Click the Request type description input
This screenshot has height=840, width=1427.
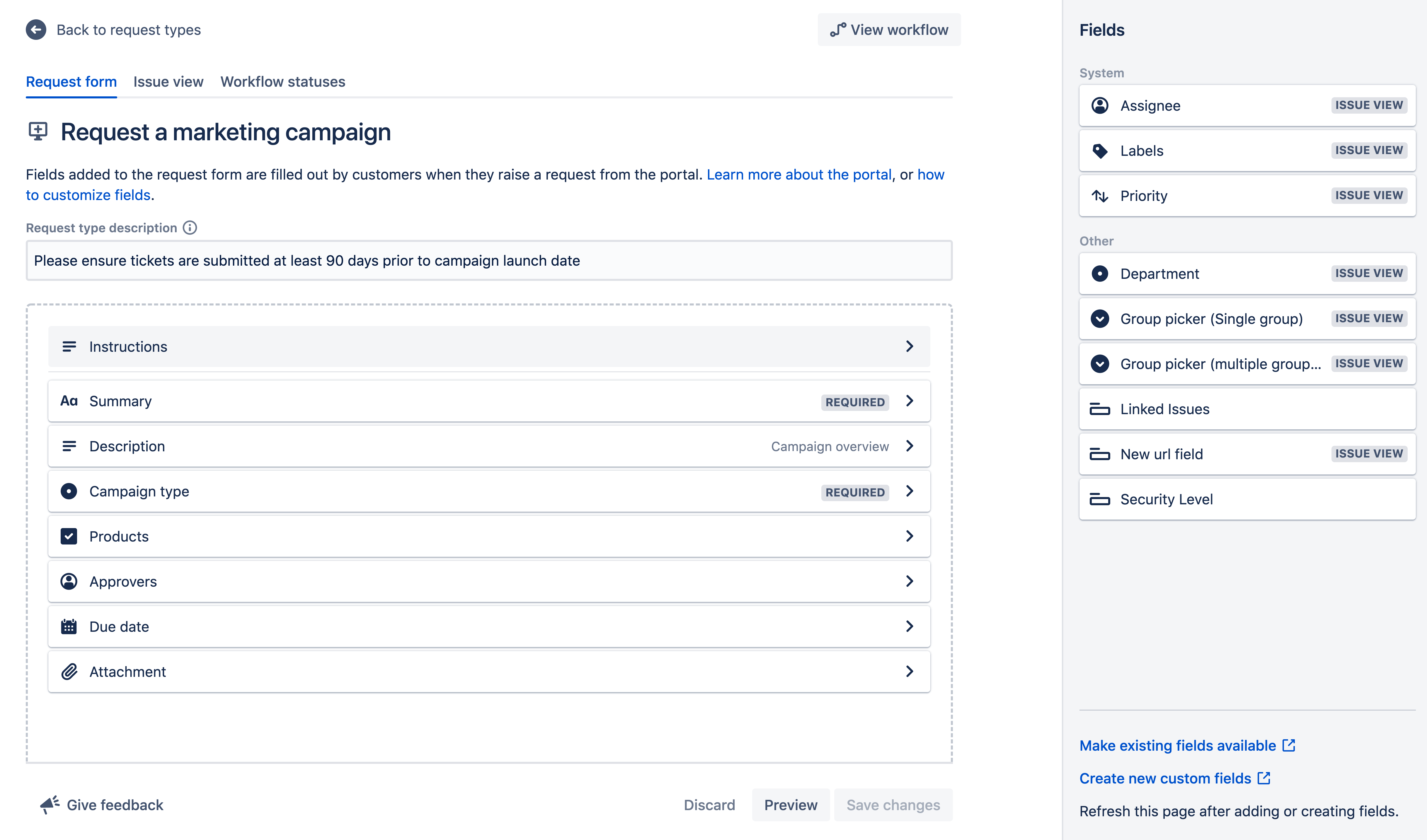tap(489, 260)
